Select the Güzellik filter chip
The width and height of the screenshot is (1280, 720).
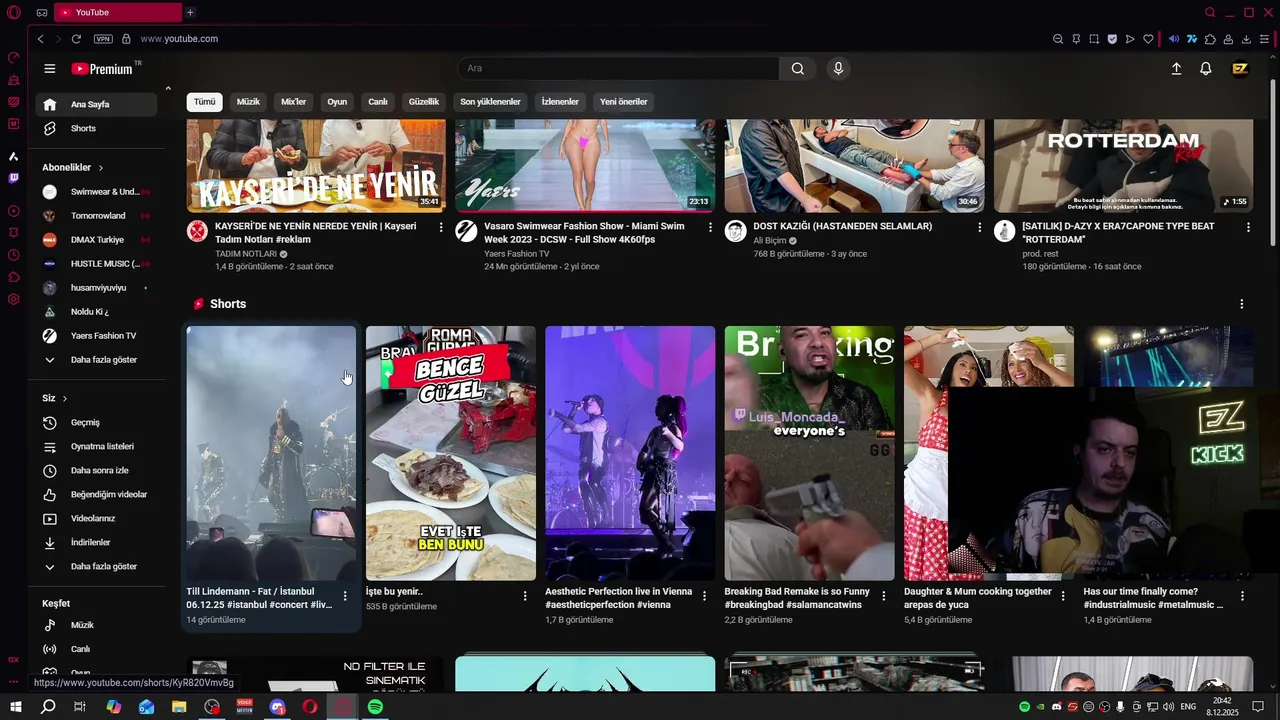coord(424,102)
